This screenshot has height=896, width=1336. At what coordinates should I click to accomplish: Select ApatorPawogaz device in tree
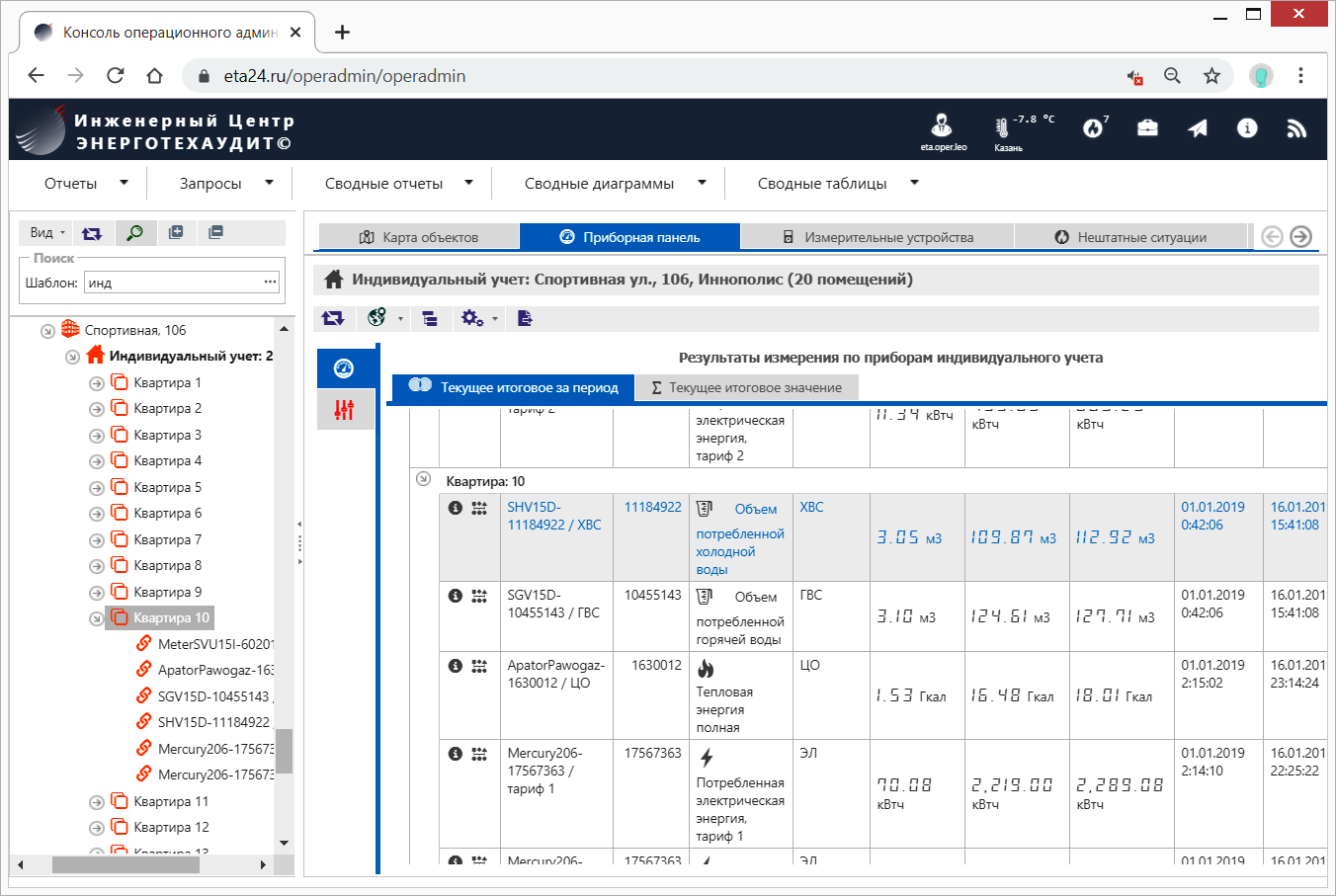pyautogui.click(x=215, y=670)
